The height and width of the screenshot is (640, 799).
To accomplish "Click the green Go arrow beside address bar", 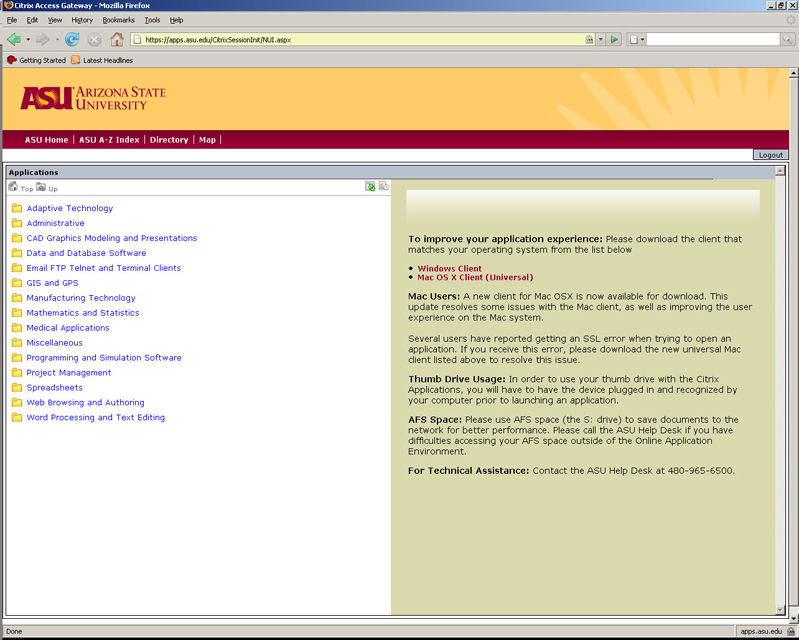I will pyautogui.click(x=614, y=39).
